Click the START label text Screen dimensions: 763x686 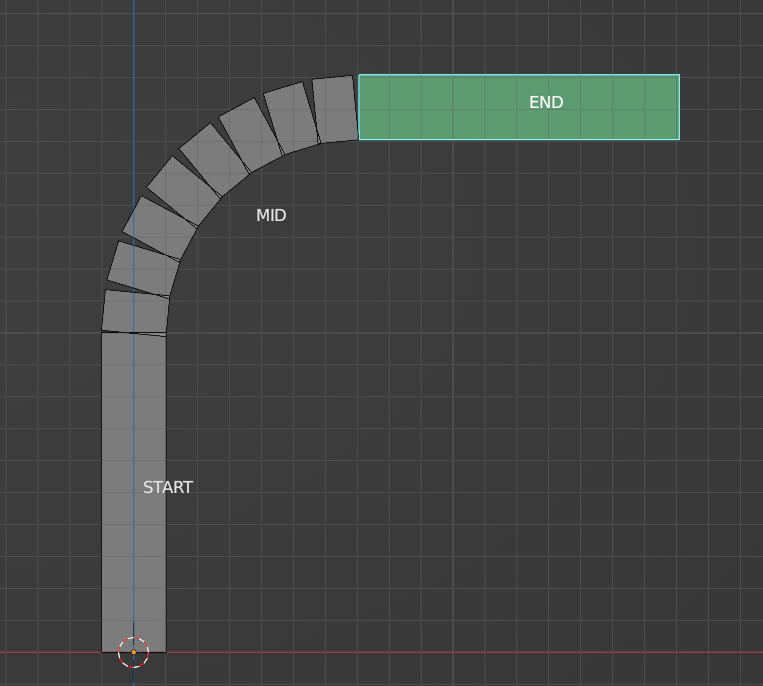click(168, 487)
